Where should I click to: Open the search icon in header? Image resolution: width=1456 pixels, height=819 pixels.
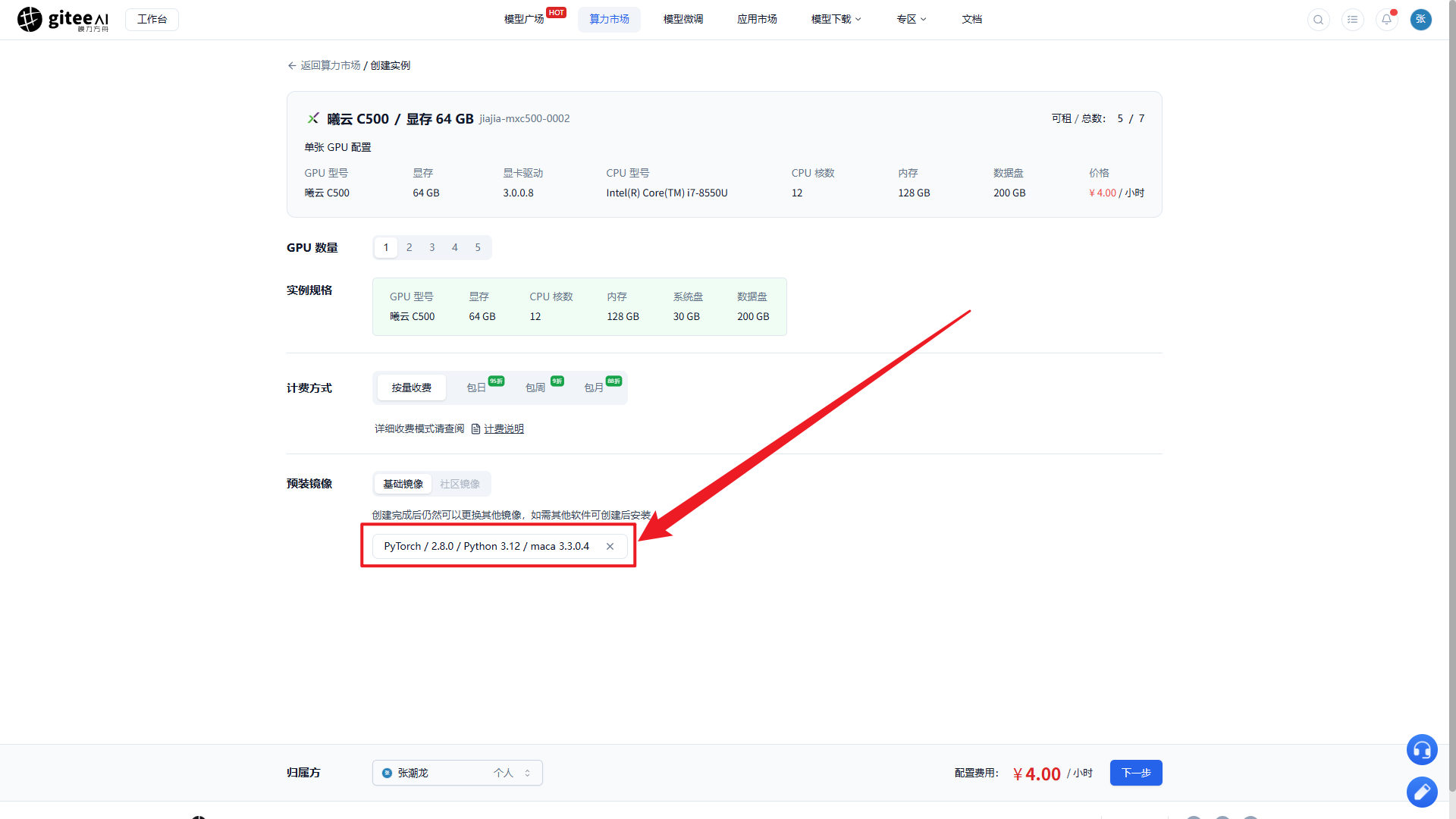[x=1319, y=20]
